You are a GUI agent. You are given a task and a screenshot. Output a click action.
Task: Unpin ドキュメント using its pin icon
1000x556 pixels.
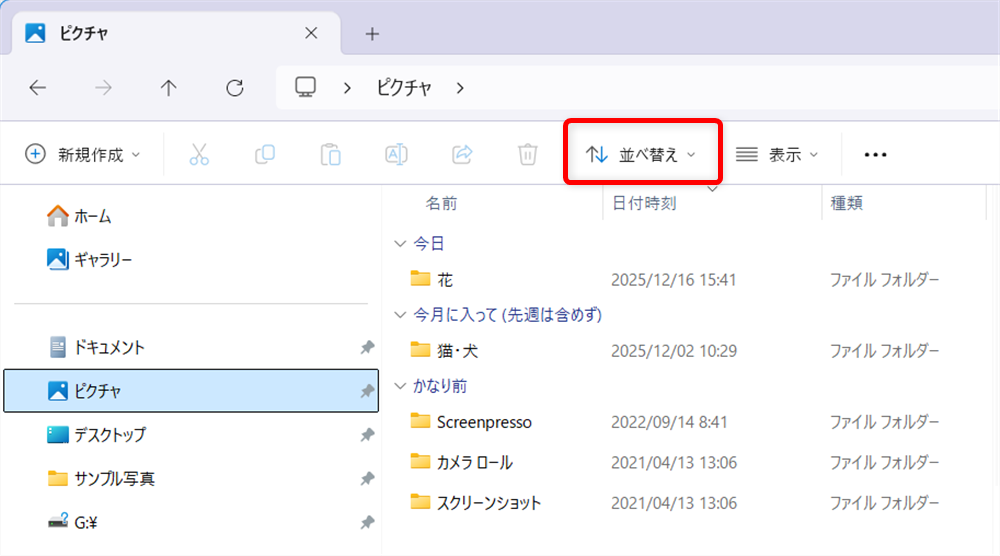367,348
